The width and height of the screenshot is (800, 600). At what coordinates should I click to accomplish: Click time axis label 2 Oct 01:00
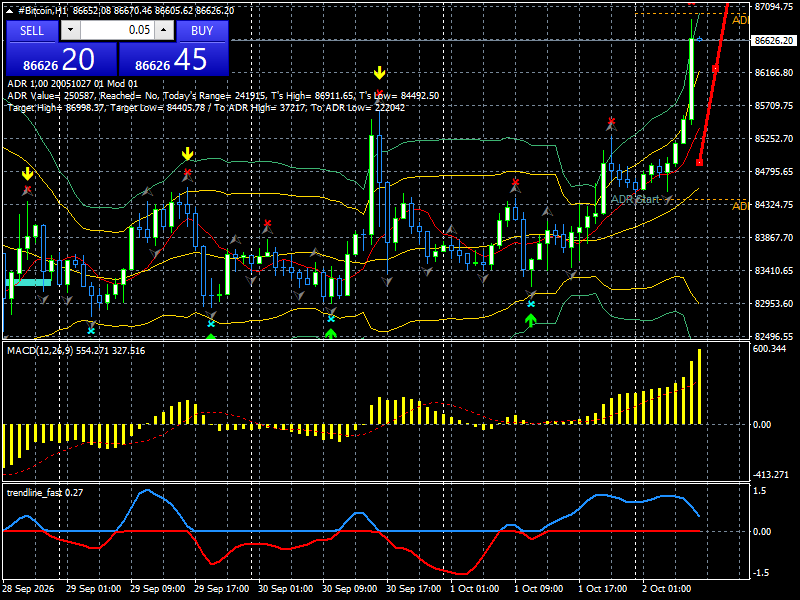pyautogui.click(x=666, y=588)
